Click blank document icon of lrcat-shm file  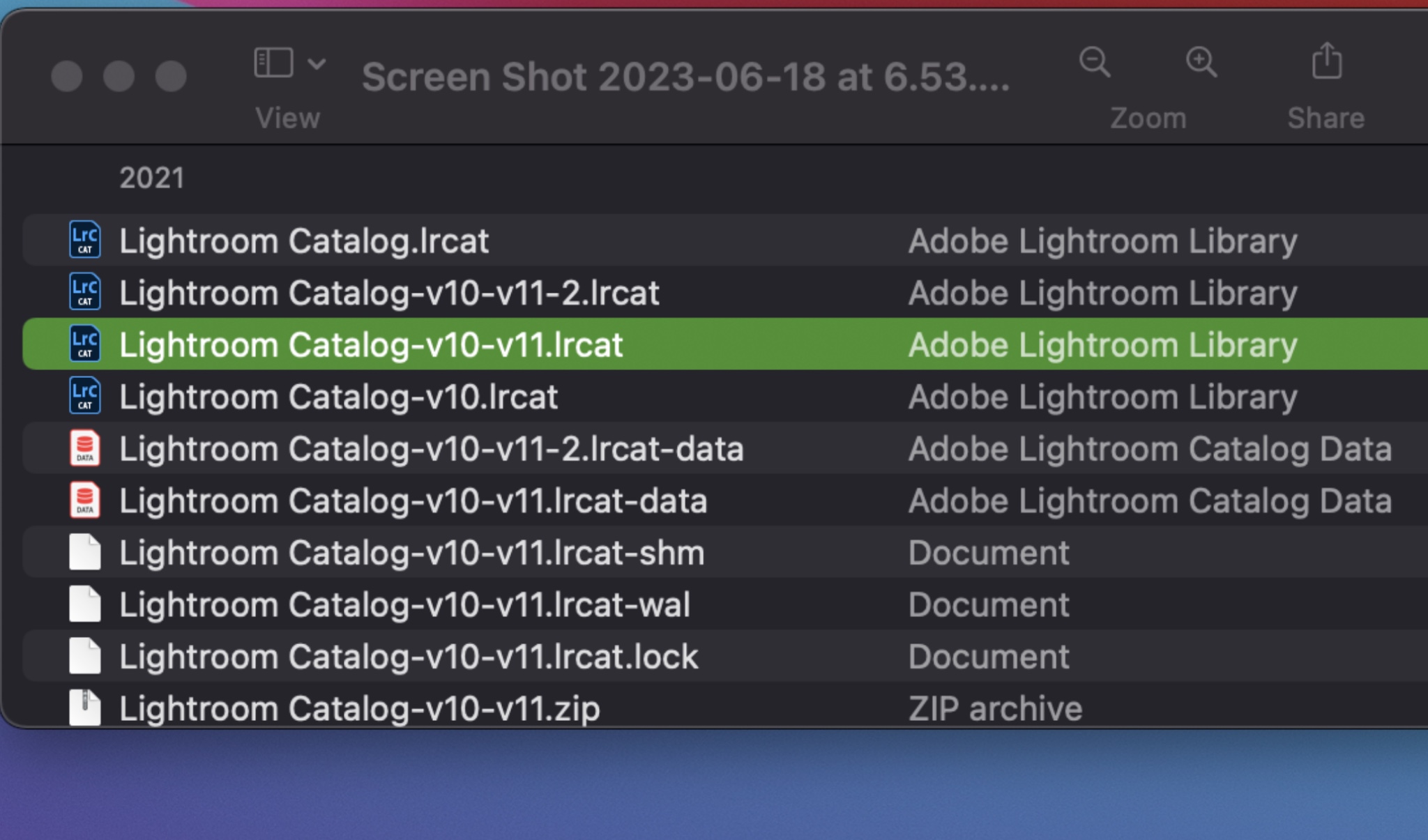coord(85,552)
